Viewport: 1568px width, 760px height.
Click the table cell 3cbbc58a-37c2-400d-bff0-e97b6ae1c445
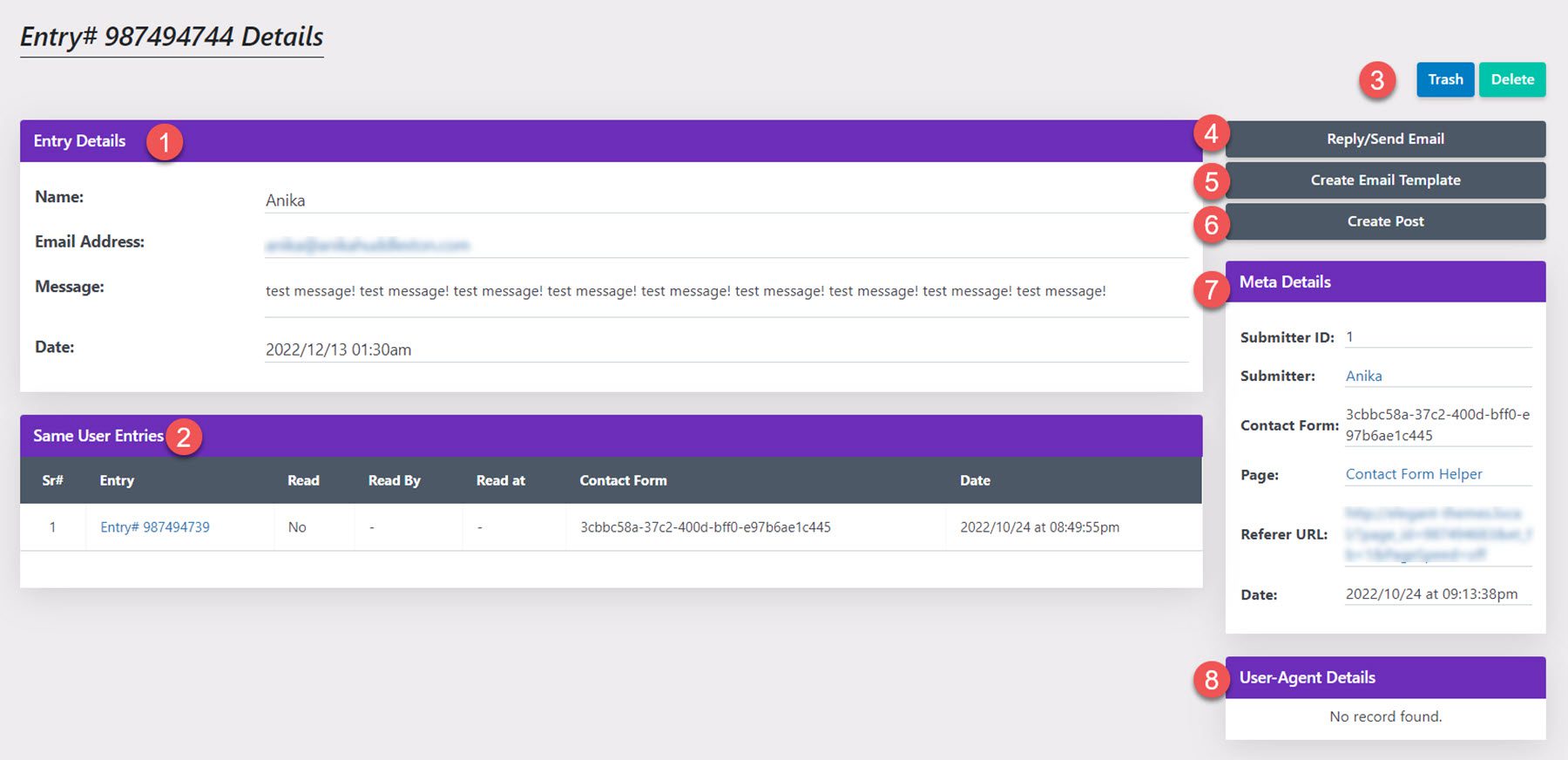(x=706, y=527)
